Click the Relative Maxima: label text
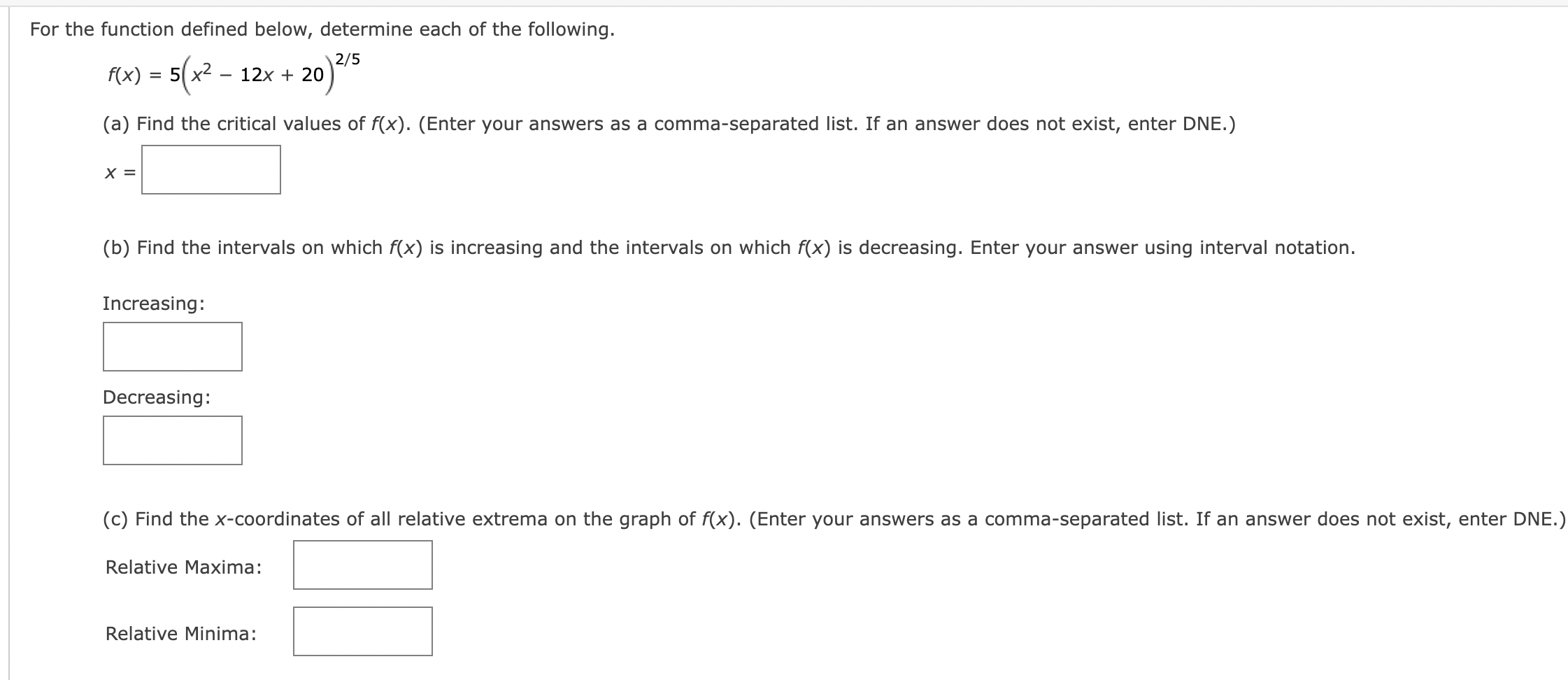The width and height of the screenshot is (1568, 680). click(183, 567)
